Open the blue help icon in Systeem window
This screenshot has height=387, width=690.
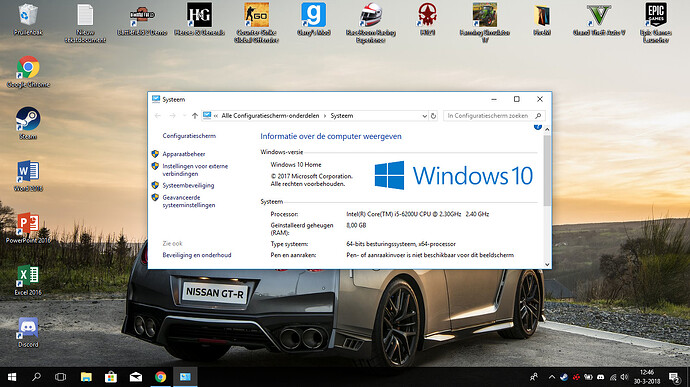538,127
